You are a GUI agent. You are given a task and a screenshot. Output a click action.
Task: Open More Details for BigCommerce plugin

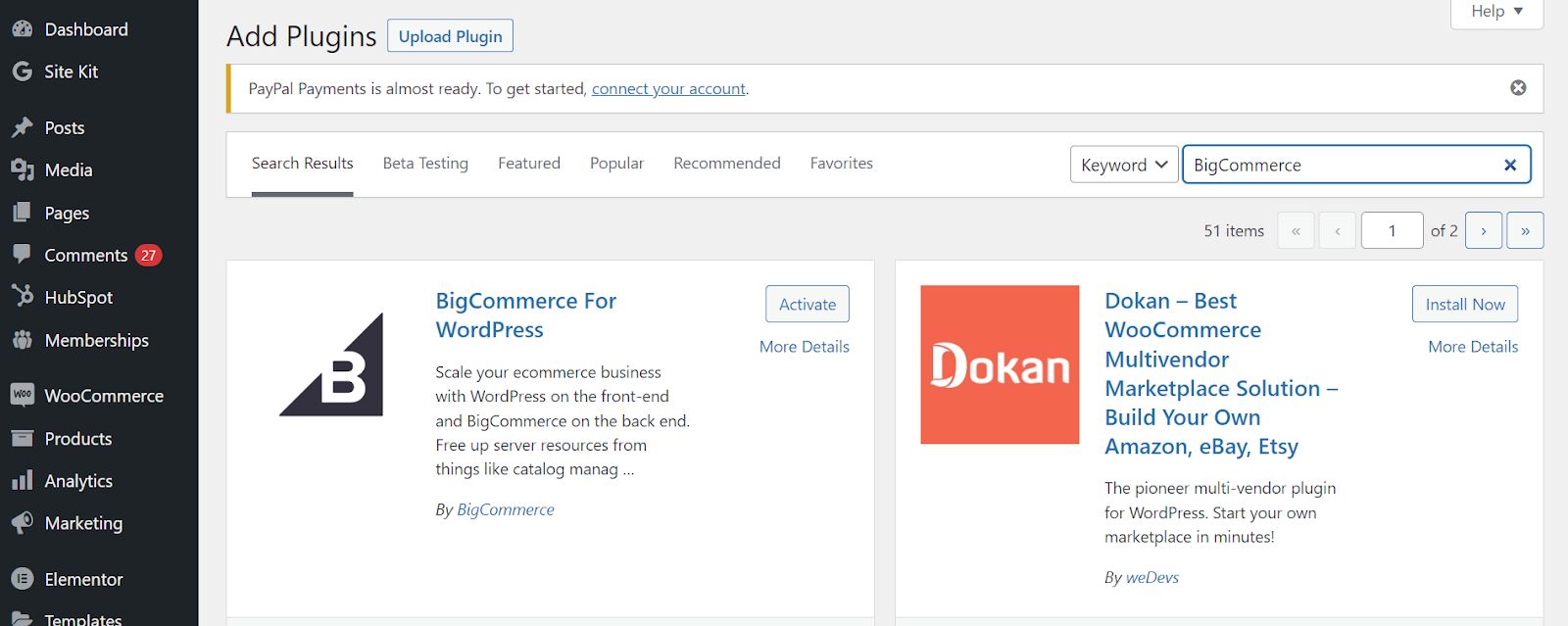pos(805,347)
